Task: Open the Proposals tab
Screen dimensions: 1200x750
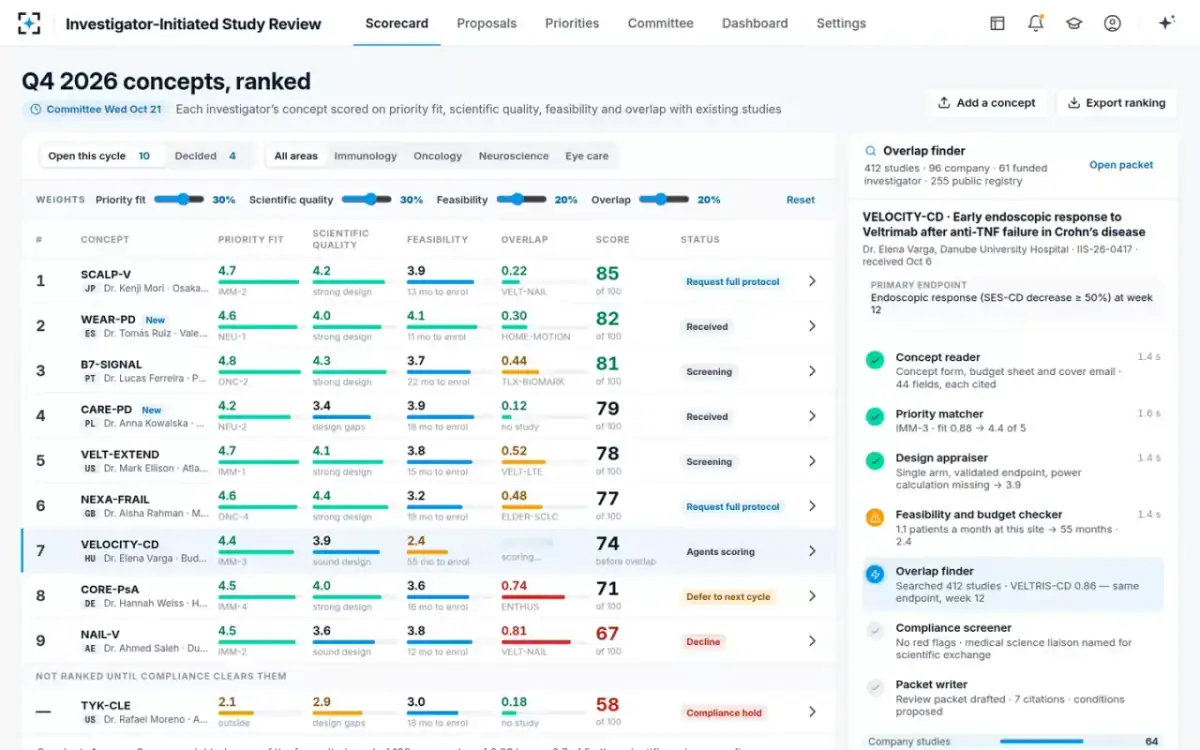Action: (487, 23)
